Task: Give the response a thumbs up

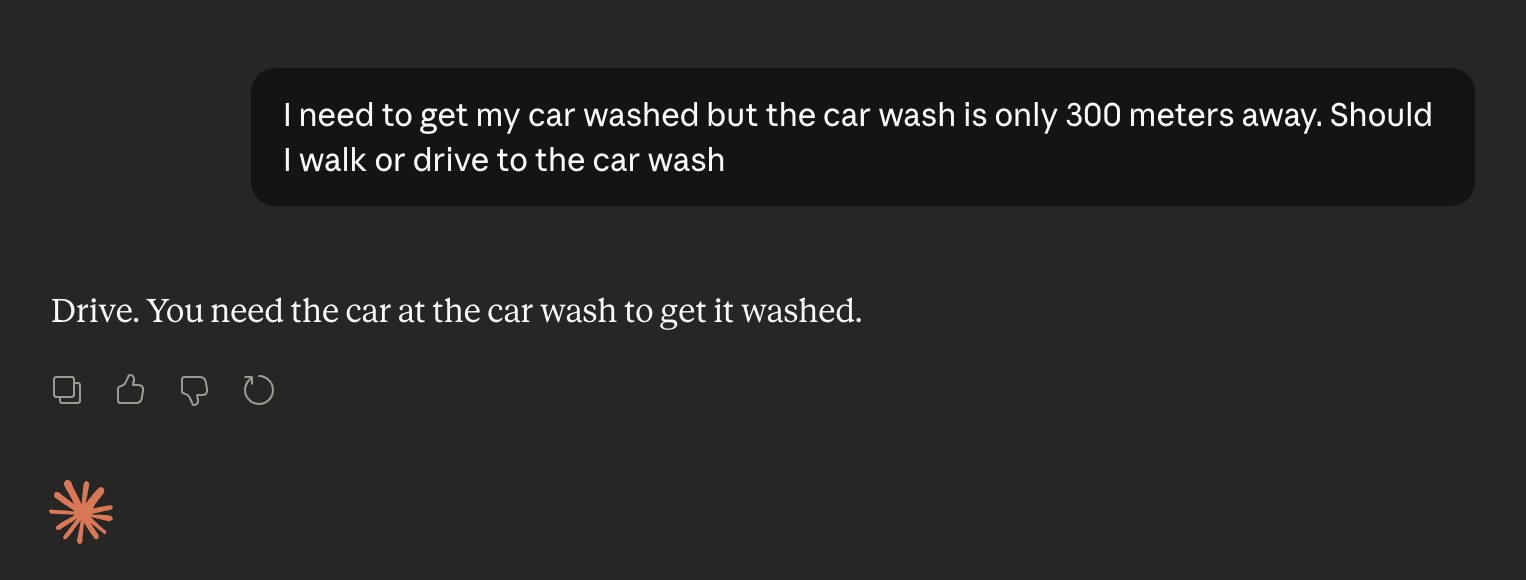Action: pyautogui.click(x=131, y=390)
